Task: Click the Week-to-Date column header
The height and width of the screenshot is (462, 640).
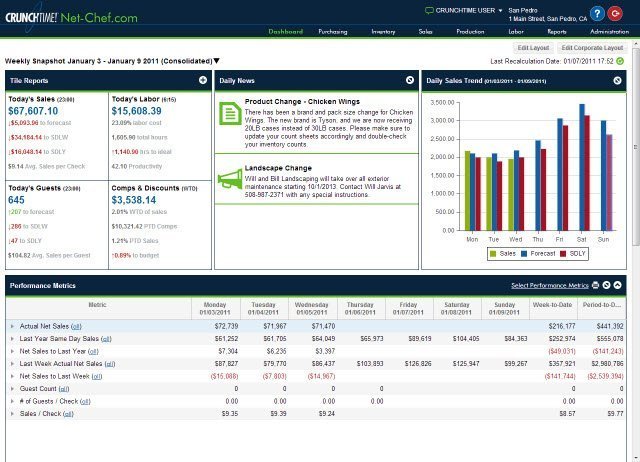Action: point(553,309)
